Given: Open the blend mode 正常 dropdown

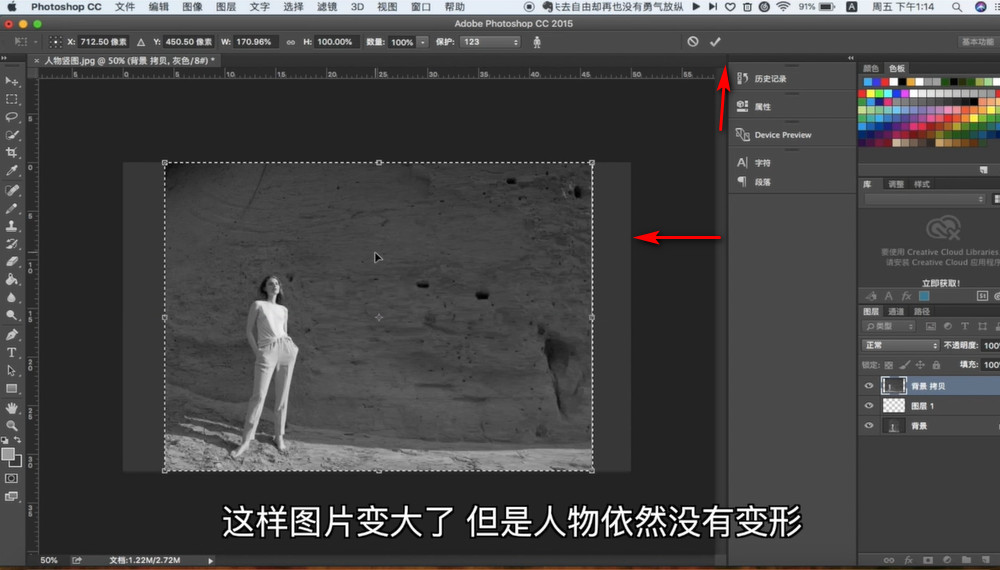Looking at the screenshot, I should click(901, 345).
